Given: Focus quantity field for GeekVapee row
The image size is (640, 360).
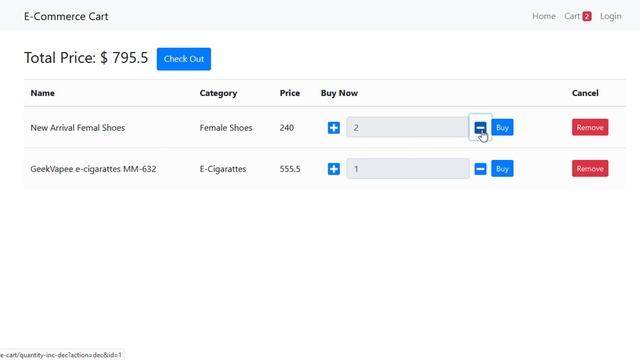Looking at the screenshot, I should 408,169.
